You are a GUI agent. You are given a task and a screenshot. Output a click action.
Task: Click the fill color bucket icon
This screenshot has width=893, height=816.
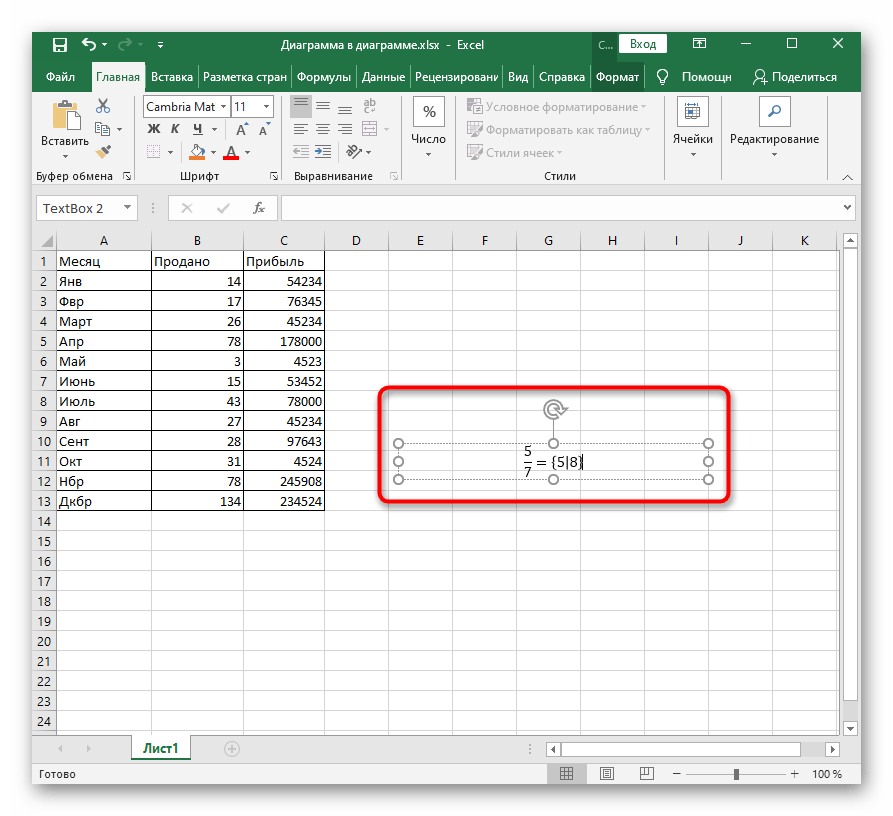[197, 152]
